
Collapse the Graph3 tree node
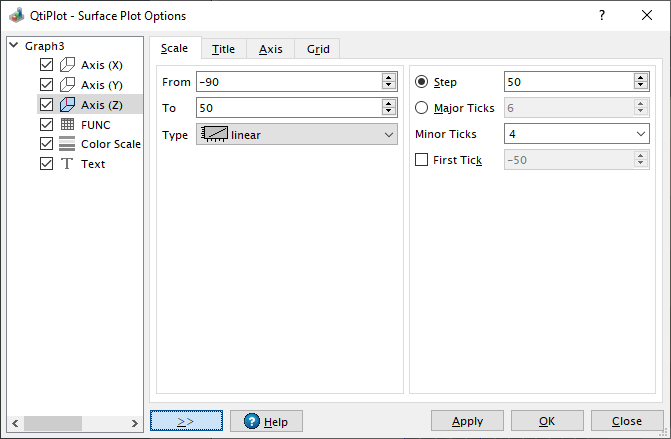13,46
